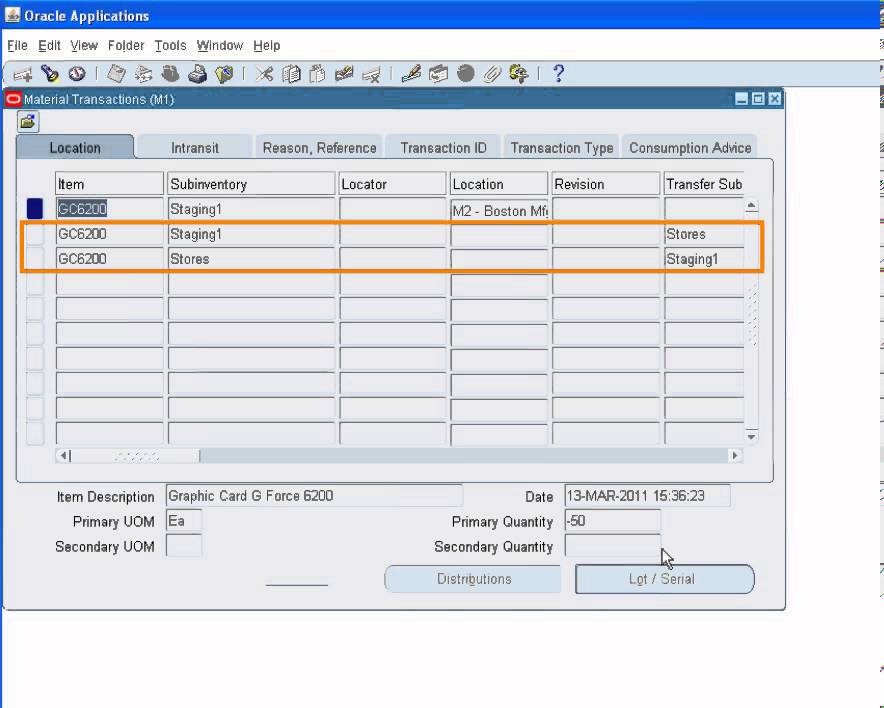Click the Primary UOM field showing Ea

[x=184, y=521]
